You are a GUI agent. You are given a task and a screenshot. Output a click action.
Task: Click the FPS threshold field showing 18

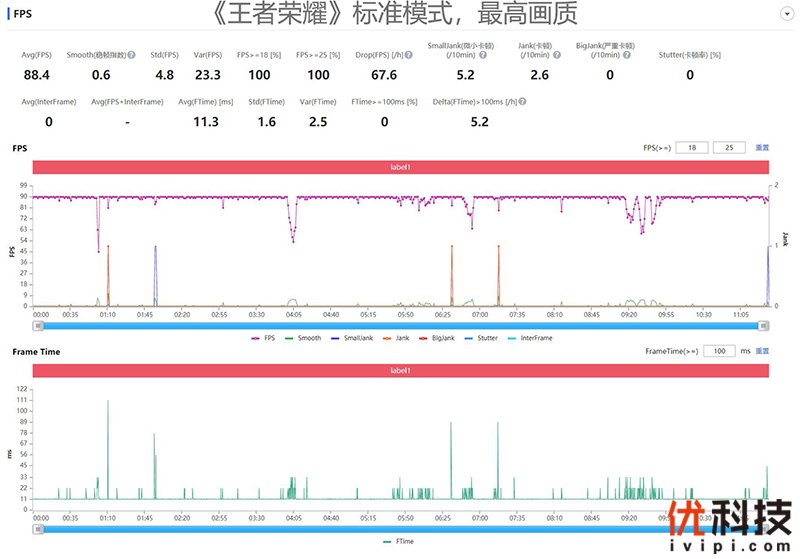pos(691,147)
